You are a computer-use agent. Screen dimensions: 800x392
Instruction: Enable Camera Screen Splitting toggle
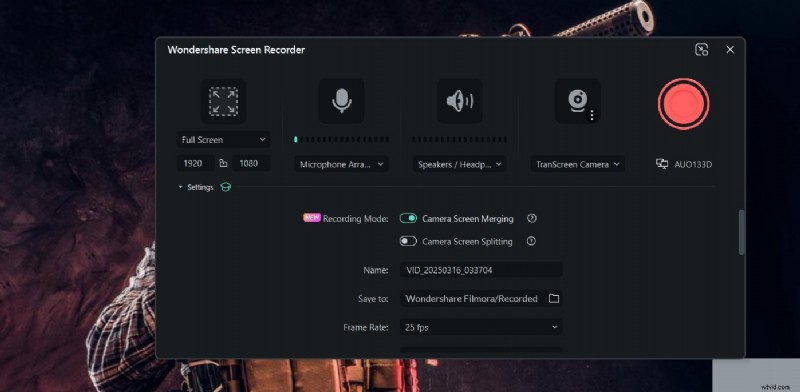pos(408,241)
